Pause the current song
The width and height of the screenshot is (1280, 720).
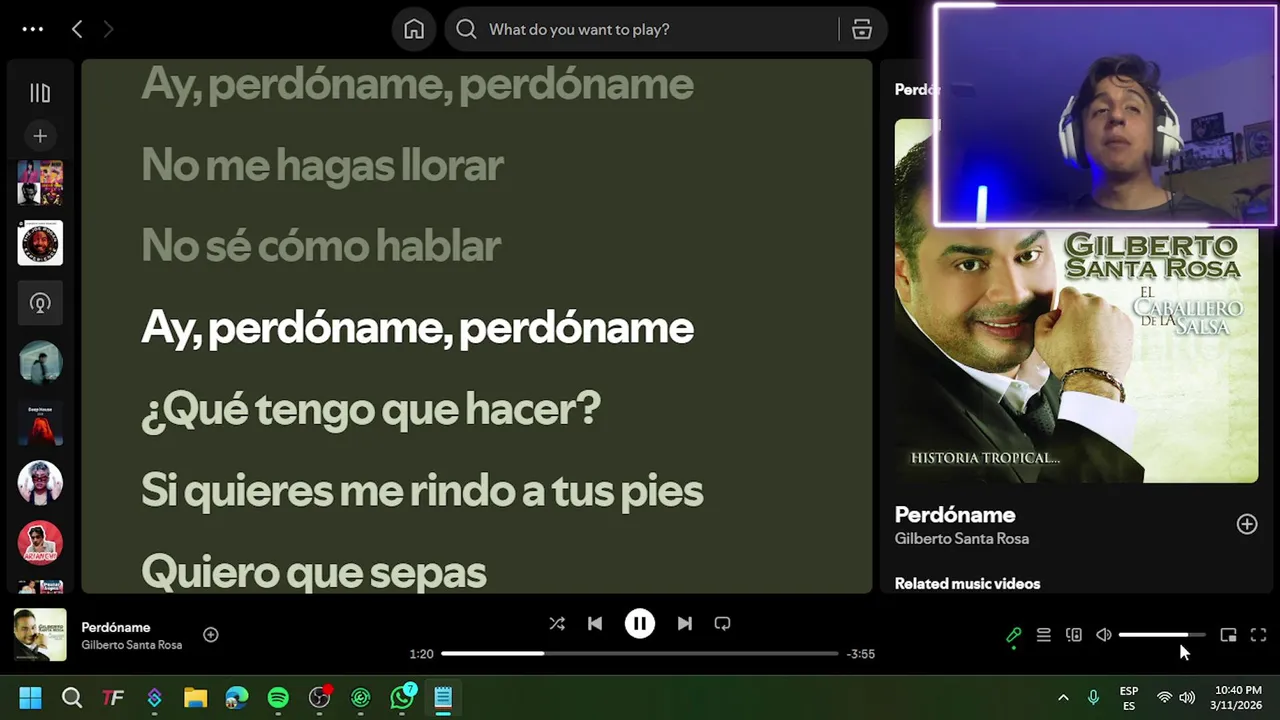coord(640,624)
